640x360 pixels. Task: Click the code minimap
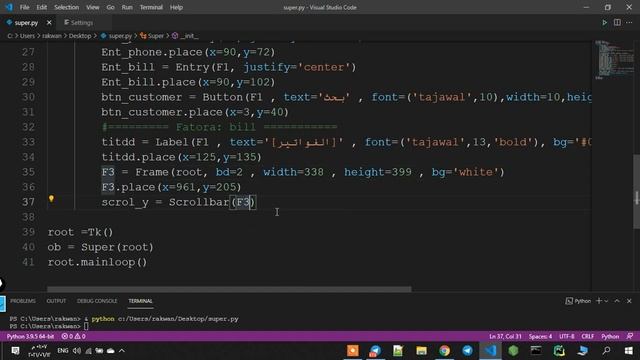point(613,59)
